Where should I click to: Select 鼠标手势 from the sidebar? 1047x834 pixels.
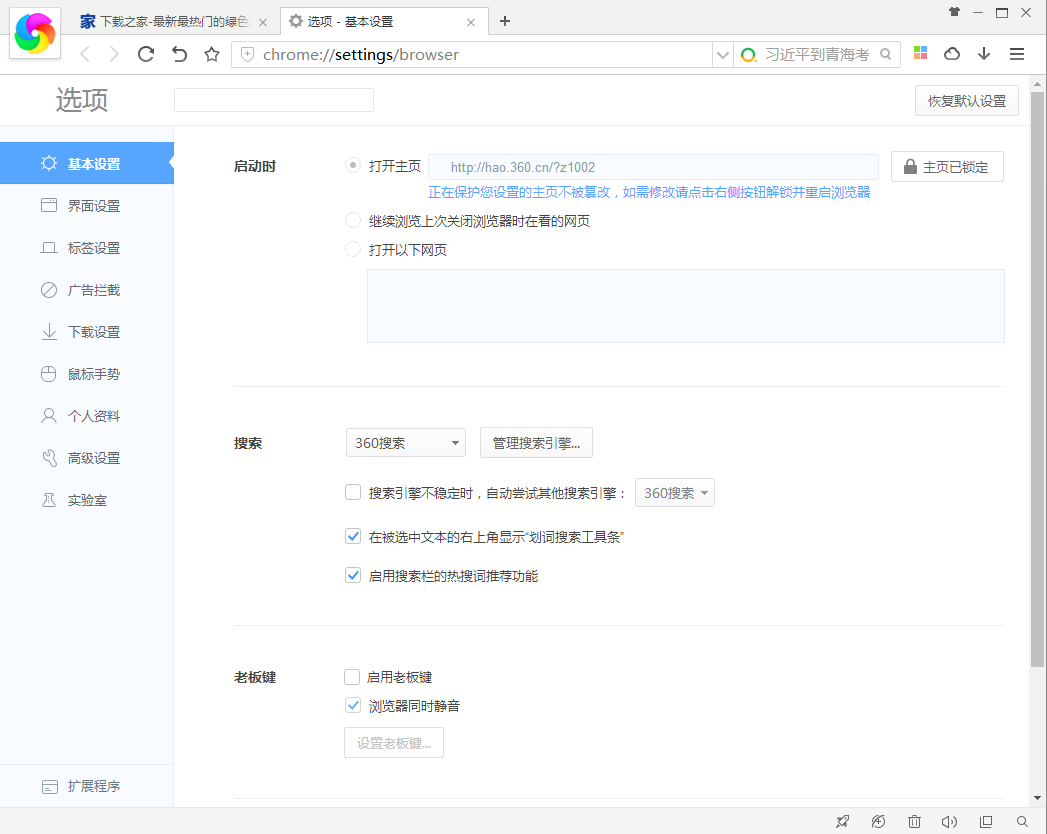point(87,374)
